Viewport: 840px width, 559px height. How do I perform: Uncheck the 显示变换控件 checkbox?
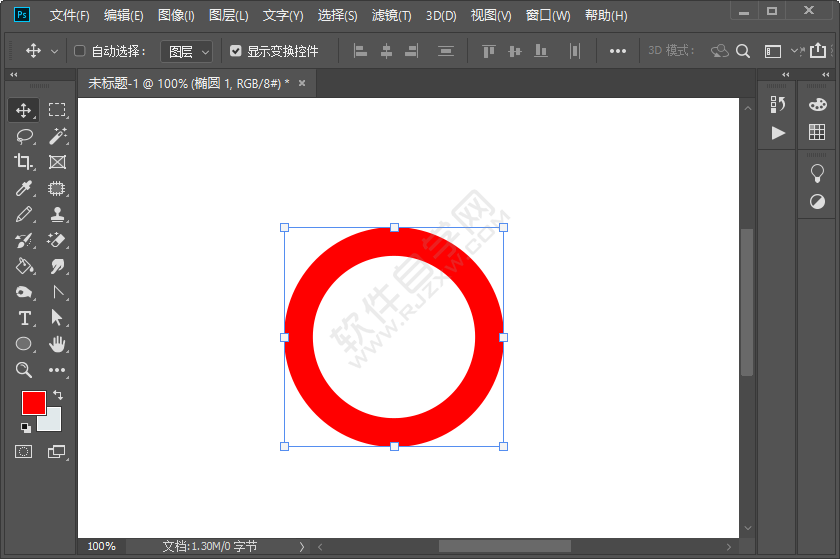click(236, 51)
